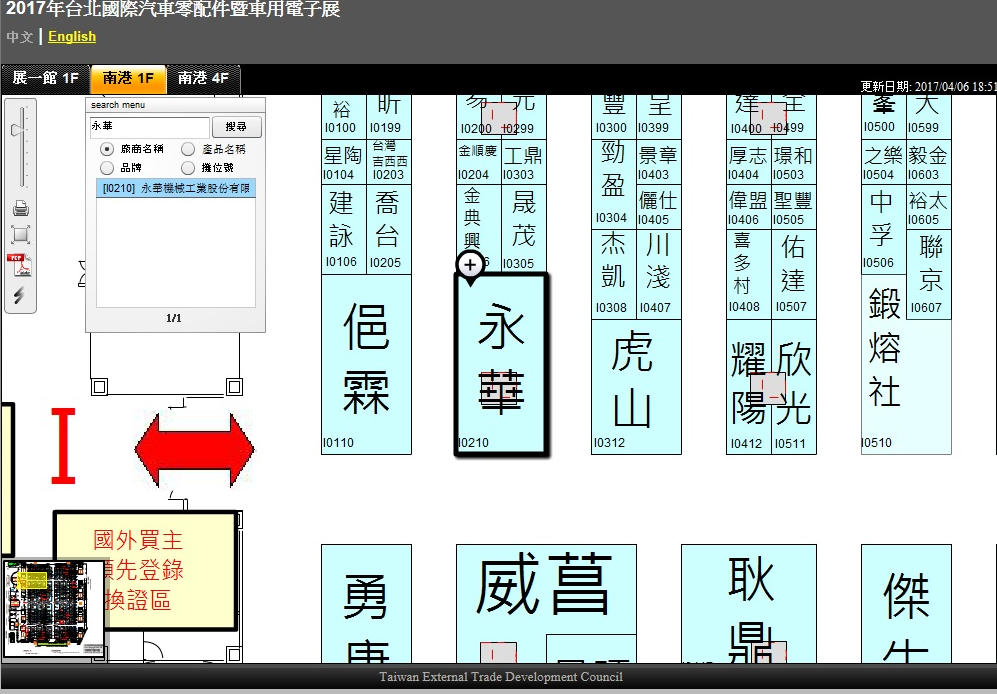
Task: Click the floor plan overview minimap thumbnail
Action: [53, 609]
